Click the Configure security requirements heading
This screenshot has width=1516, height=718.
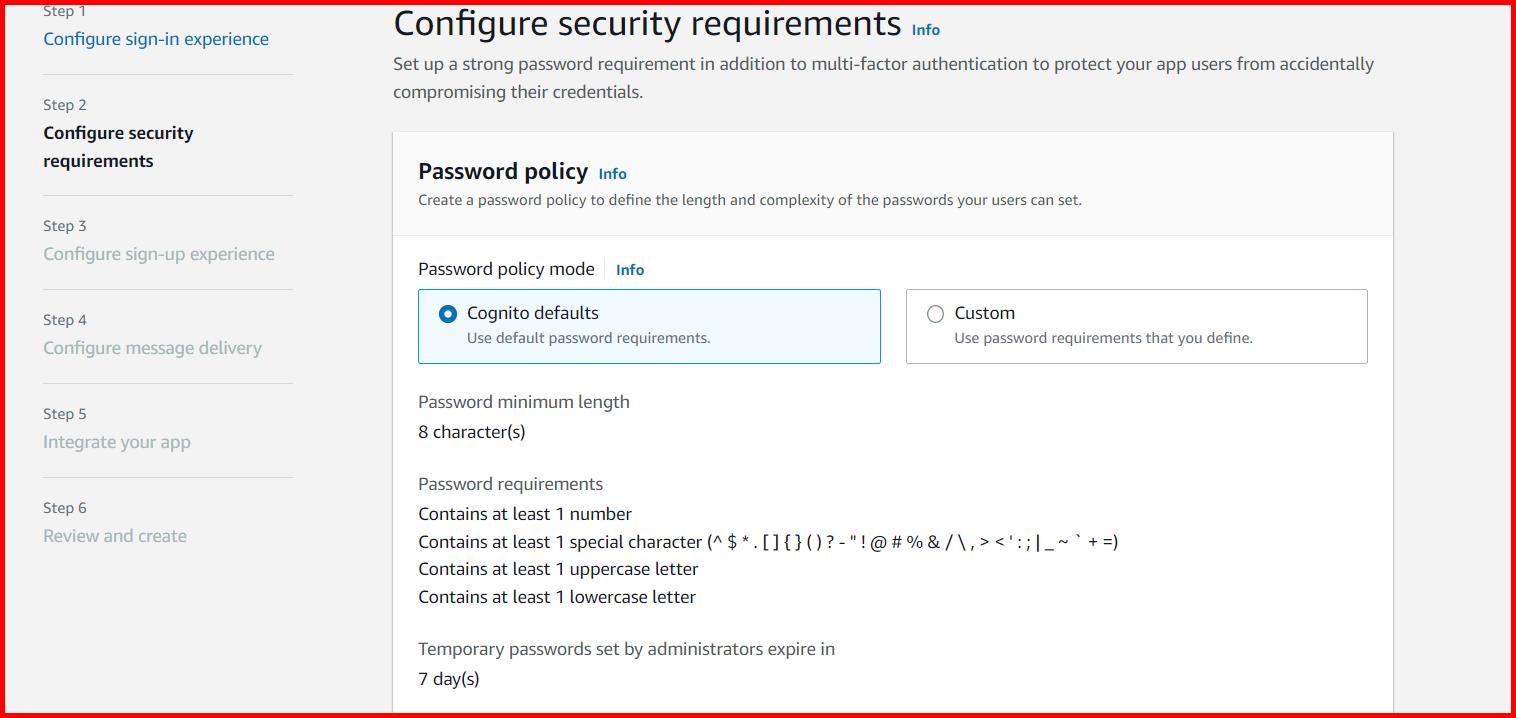coord(647,23)
